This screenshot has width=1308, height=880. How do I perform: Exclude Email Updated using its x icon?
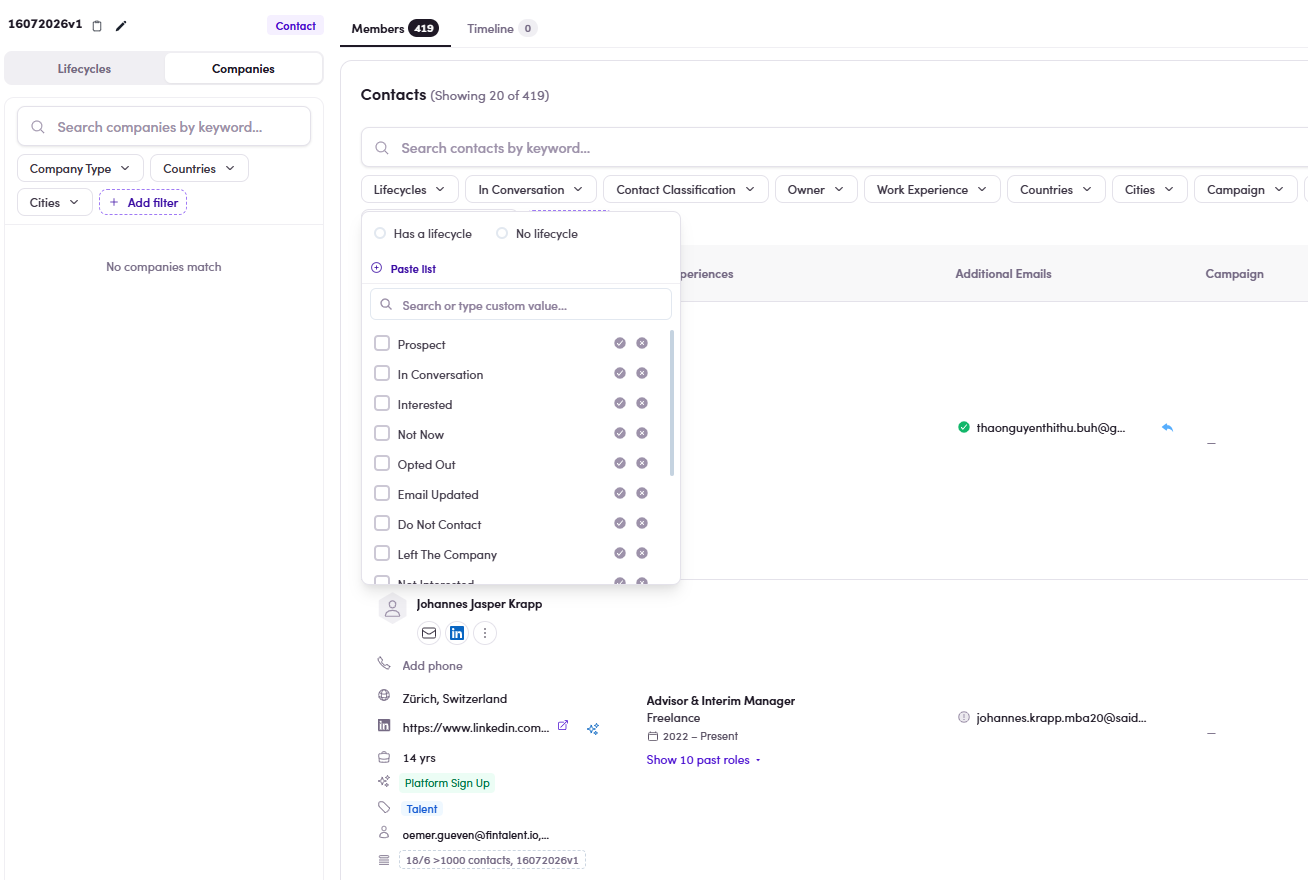click(x=642, y=493)
